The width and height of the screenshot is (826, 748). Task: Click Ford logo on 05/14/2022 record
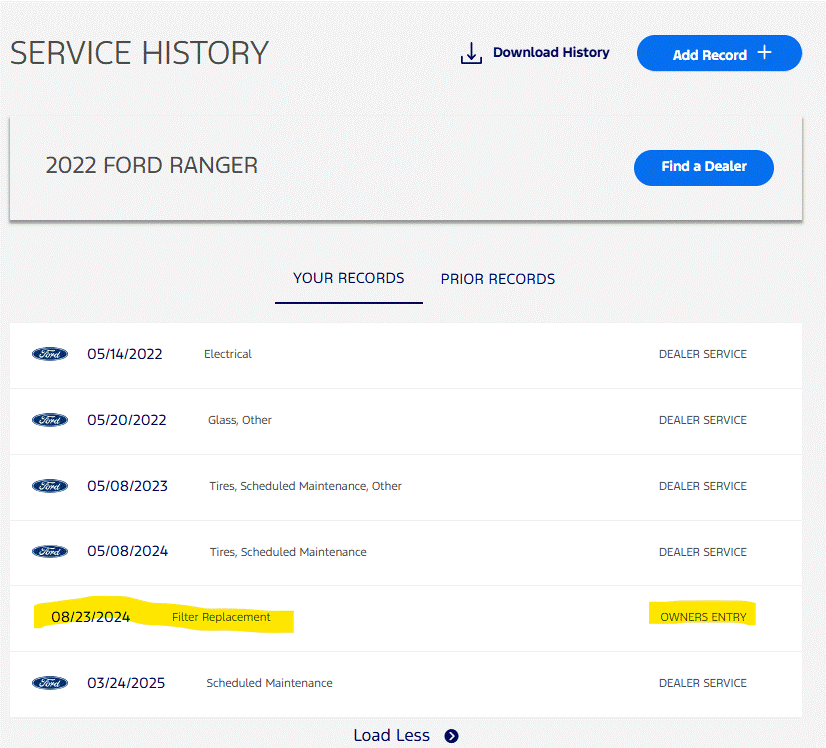tap(50, 354)
